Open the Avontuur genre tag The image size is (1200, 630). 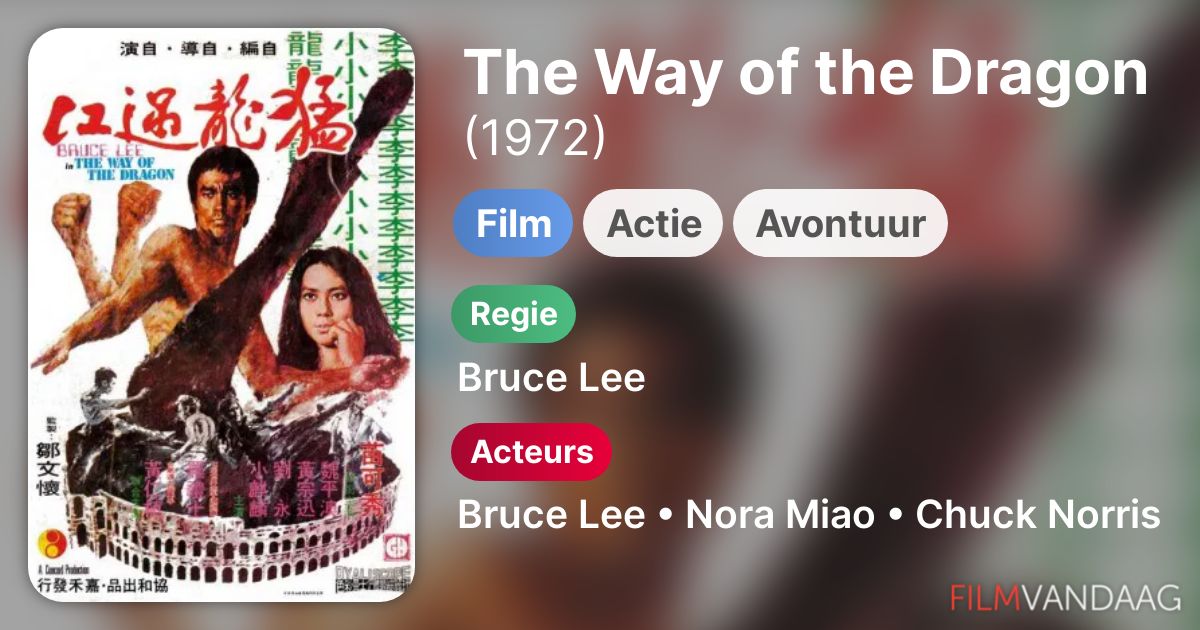840,223
